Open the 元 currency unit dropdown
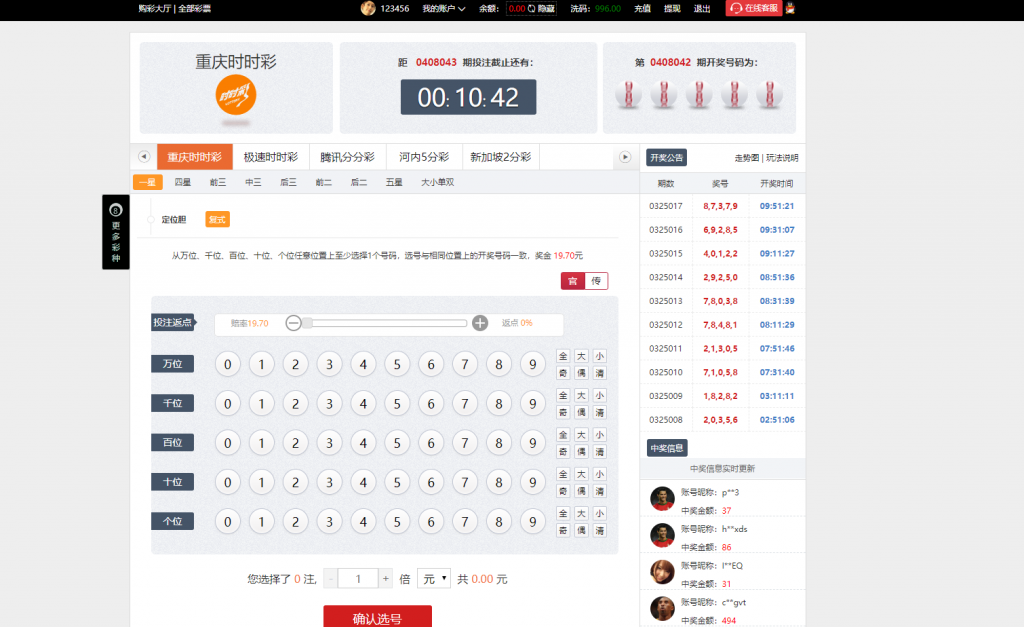Viewport: 1024px width, 627px height. tap(434, 579)
